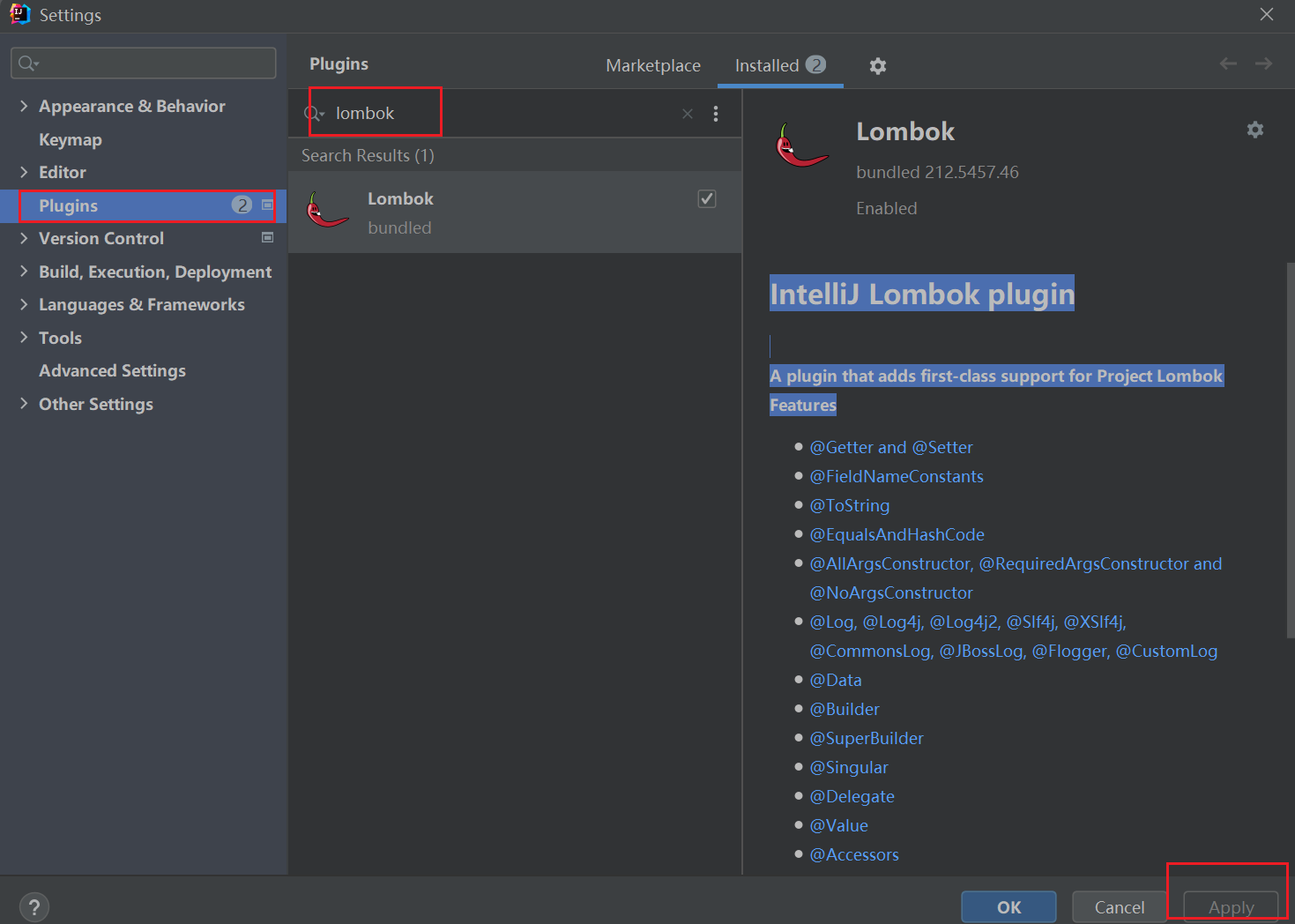Click the 'bundled 212.5457.46' version text

937,172
